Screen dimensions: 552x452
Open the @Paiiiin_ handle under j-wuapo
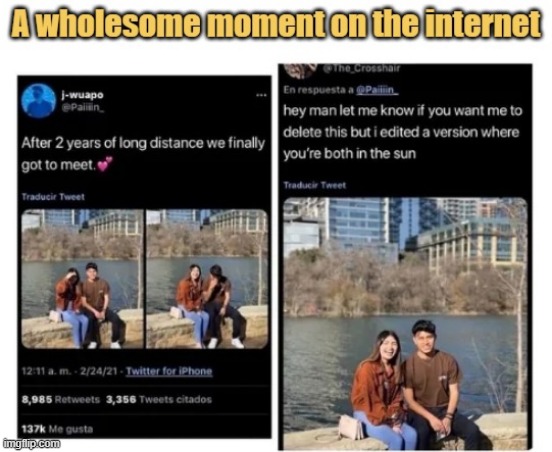(82, 108)
